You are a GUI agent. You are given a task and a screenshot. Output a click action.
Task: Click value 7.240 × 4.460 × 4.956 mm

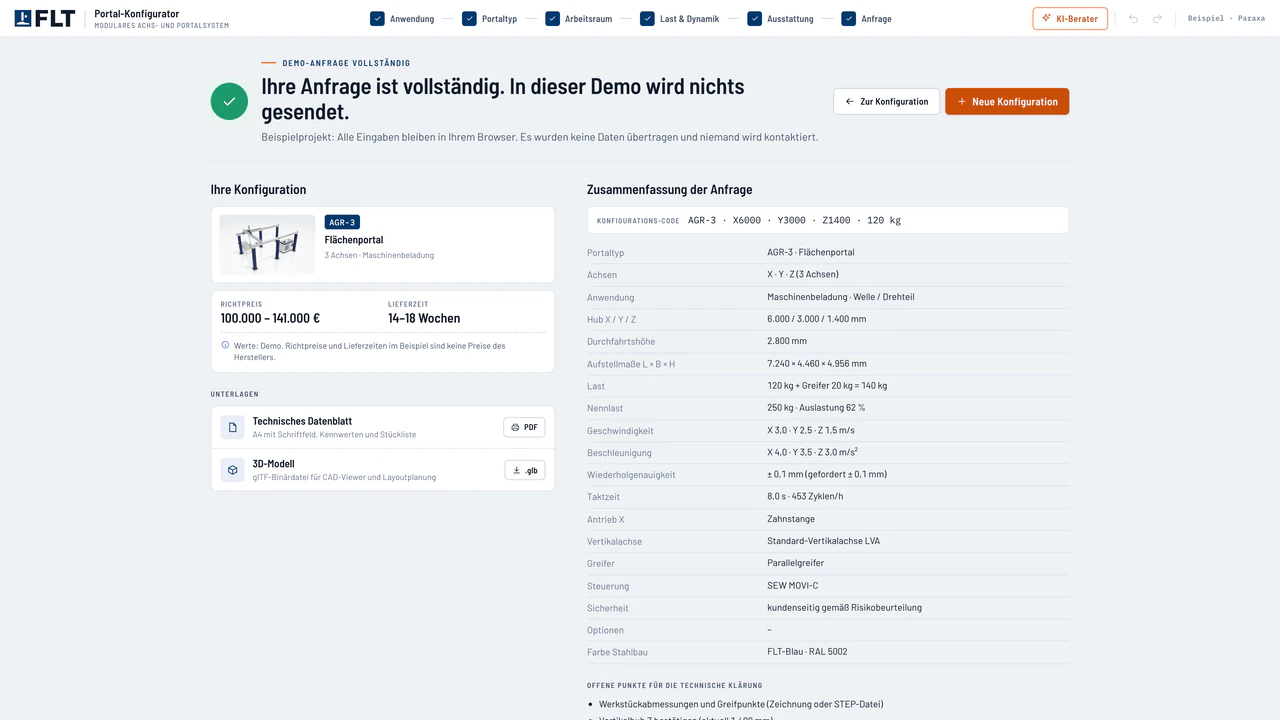817,364
